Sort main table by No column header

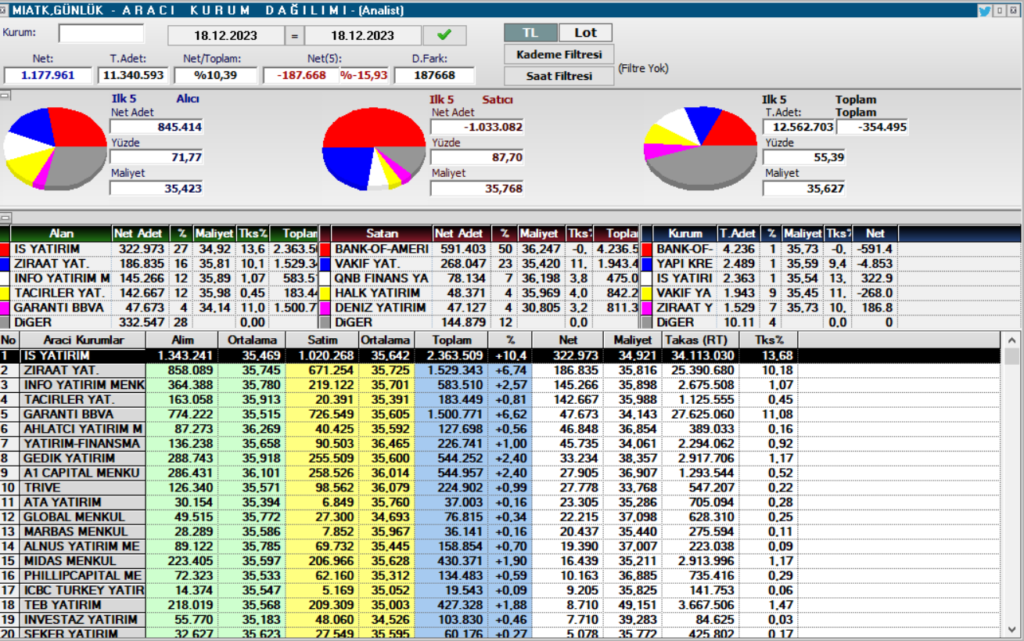pyautogui.click(x=9, y=340)
